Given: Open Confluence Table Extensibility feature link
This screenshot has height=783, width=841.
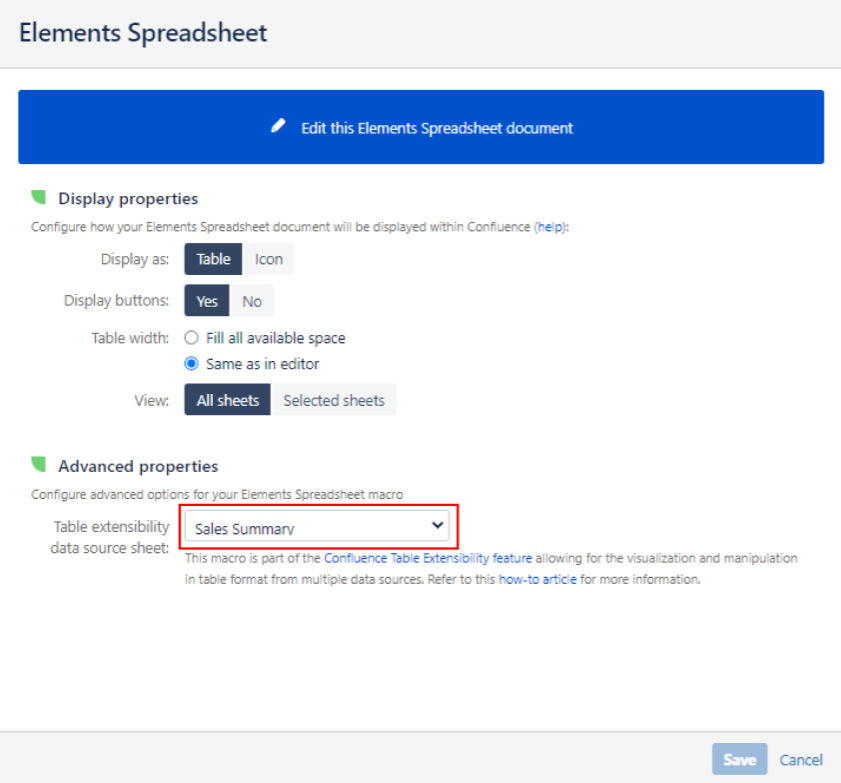Looking at the screenshot, I should 428,559.
